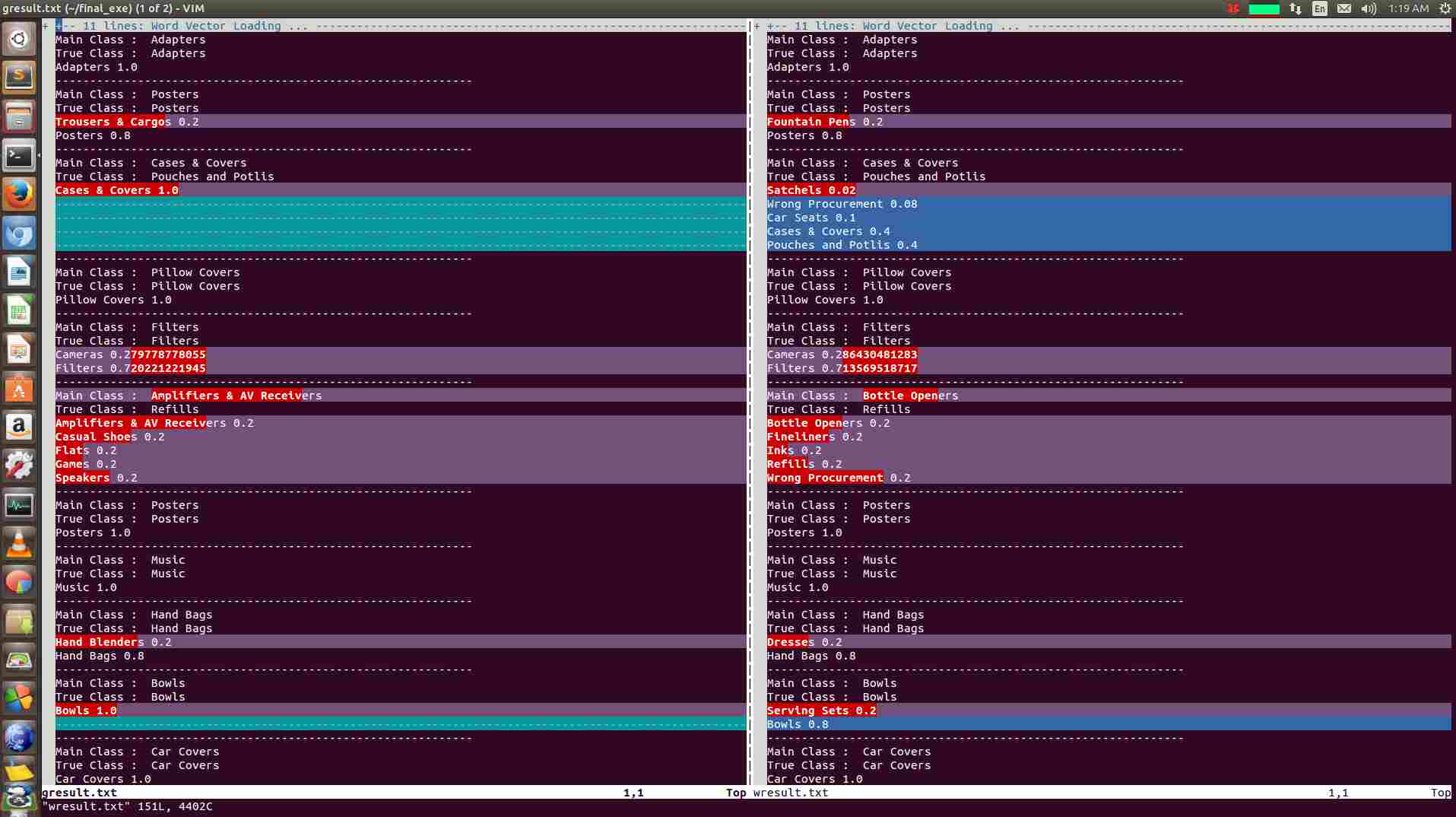The width and height of the screenshot is (1456, 817).
Task: Click the 'Fineliners 0.2' line
Action: coord(814,437)
